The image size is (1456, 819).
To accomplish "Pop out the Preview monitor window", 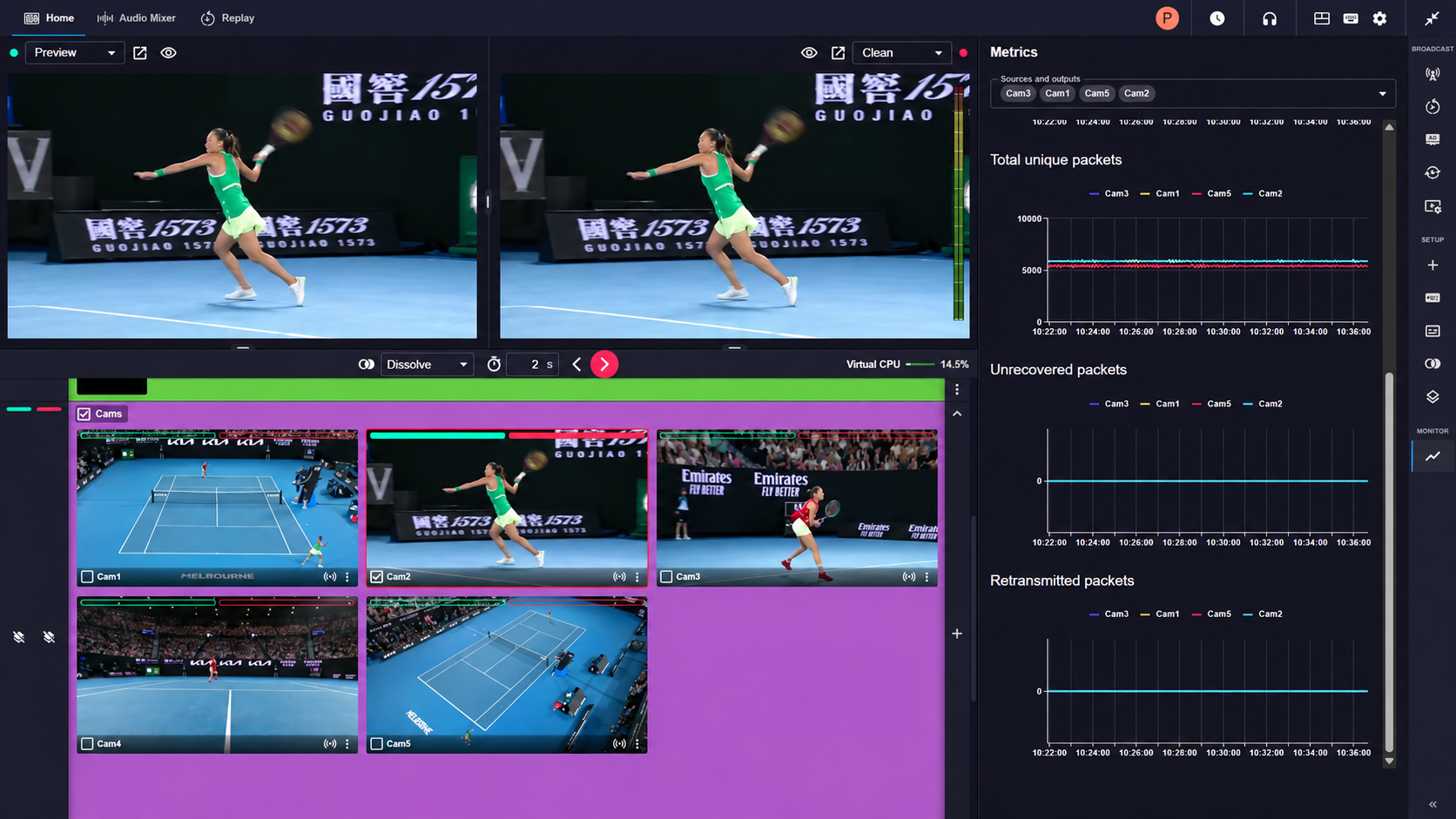I will pyautogui.click(x=140, y=53).
